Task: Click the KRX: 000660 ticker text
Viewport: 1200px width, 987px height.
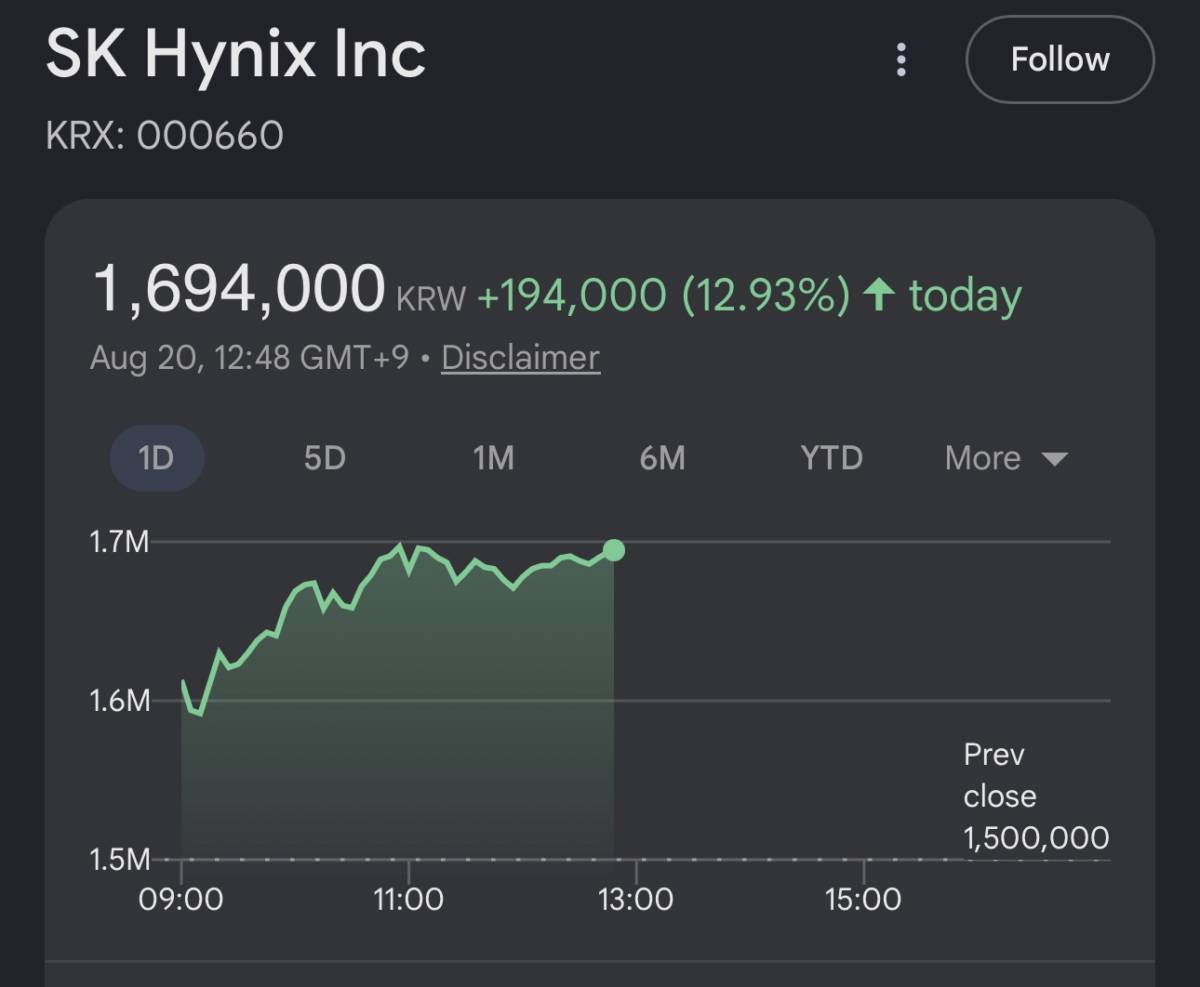Action: (165, 135)
